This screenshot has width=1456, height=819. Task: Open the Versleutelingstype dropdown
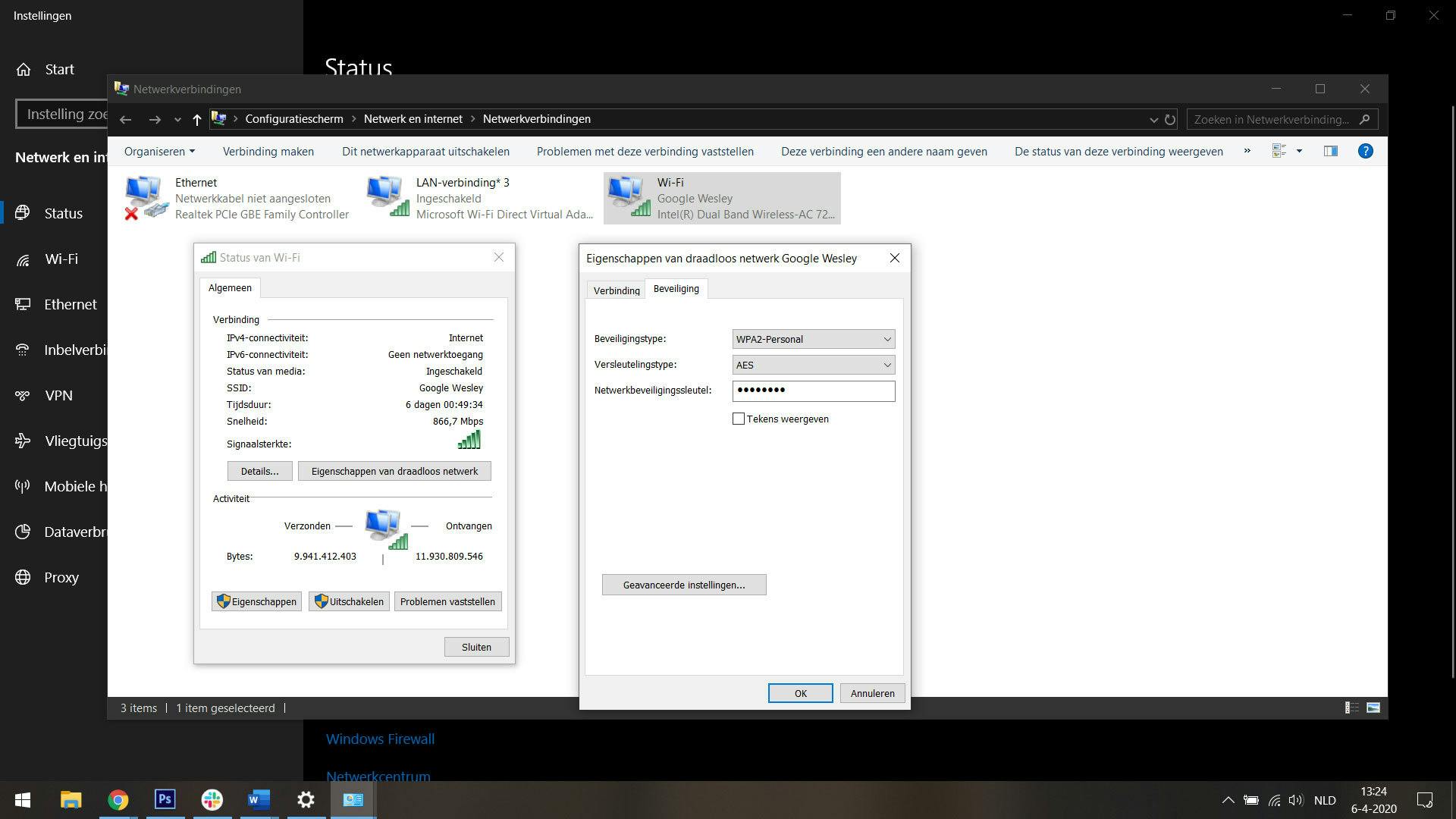813,365
